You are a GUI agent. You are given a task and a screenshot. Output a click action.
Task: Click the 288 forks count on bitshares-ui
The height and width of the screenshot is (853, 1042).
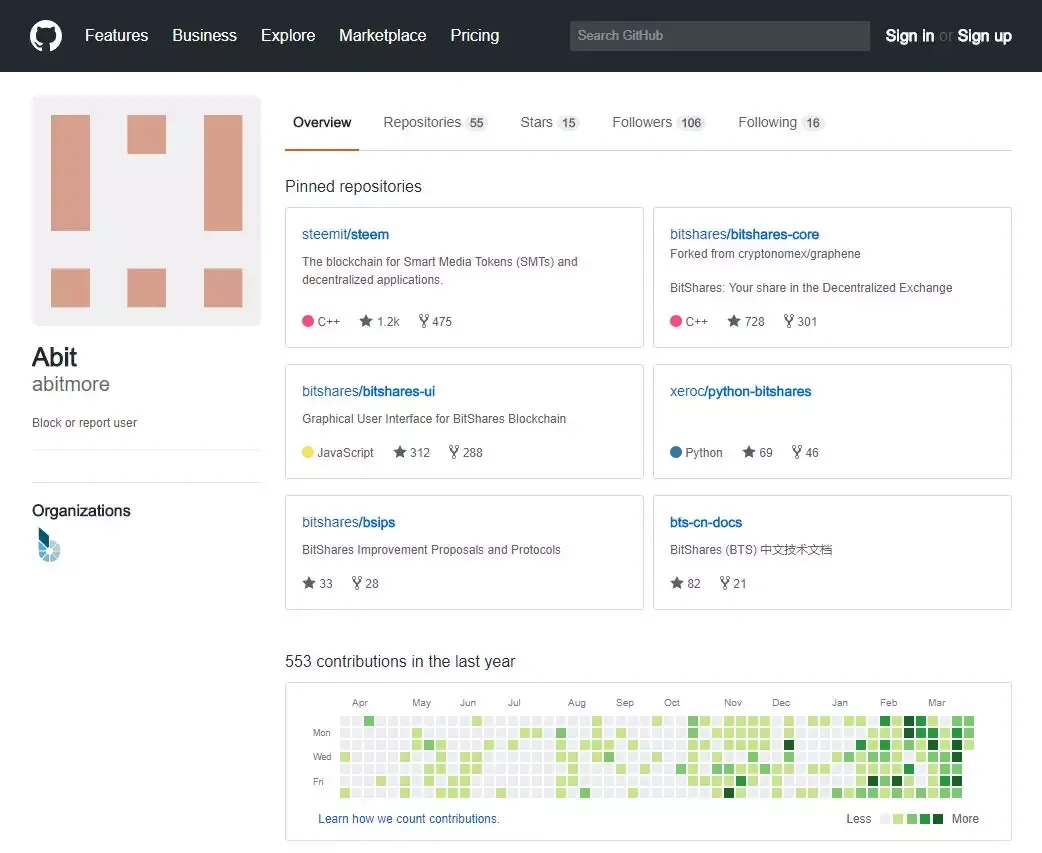472,452
